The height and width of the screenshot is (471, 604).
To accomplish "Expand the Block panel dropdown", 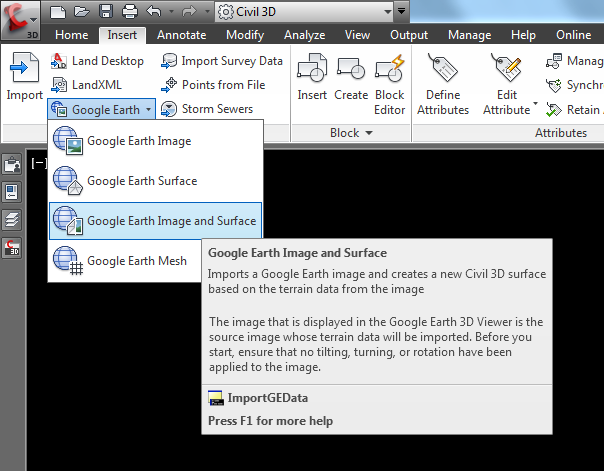I will click(x=351, y=133).
